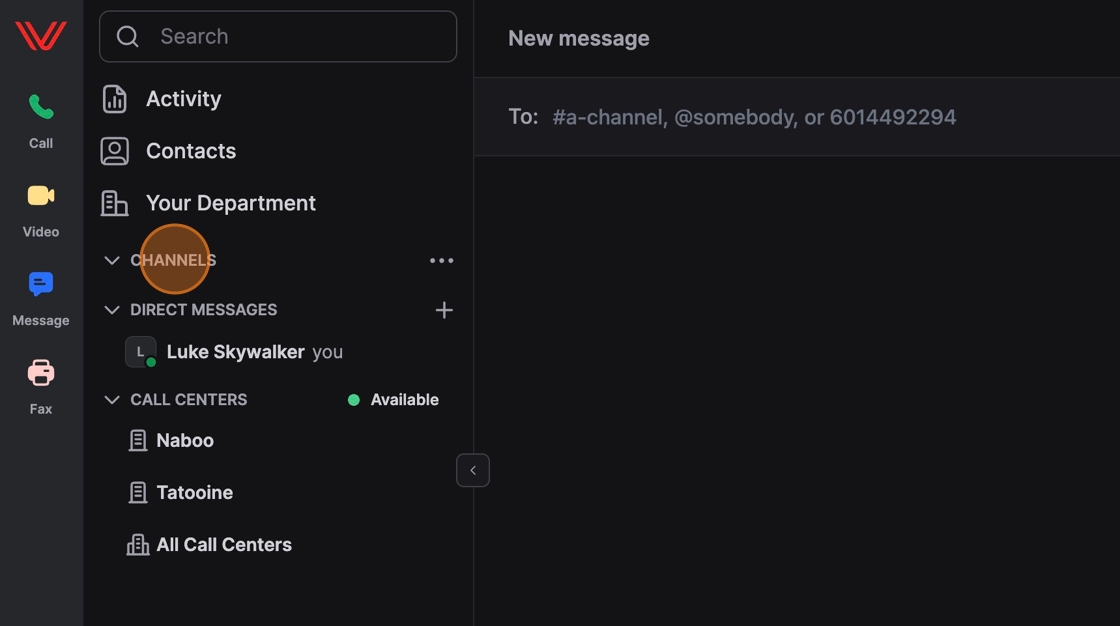Click the Your Department building icon
1120x626 pixels.
click(115, 203)
